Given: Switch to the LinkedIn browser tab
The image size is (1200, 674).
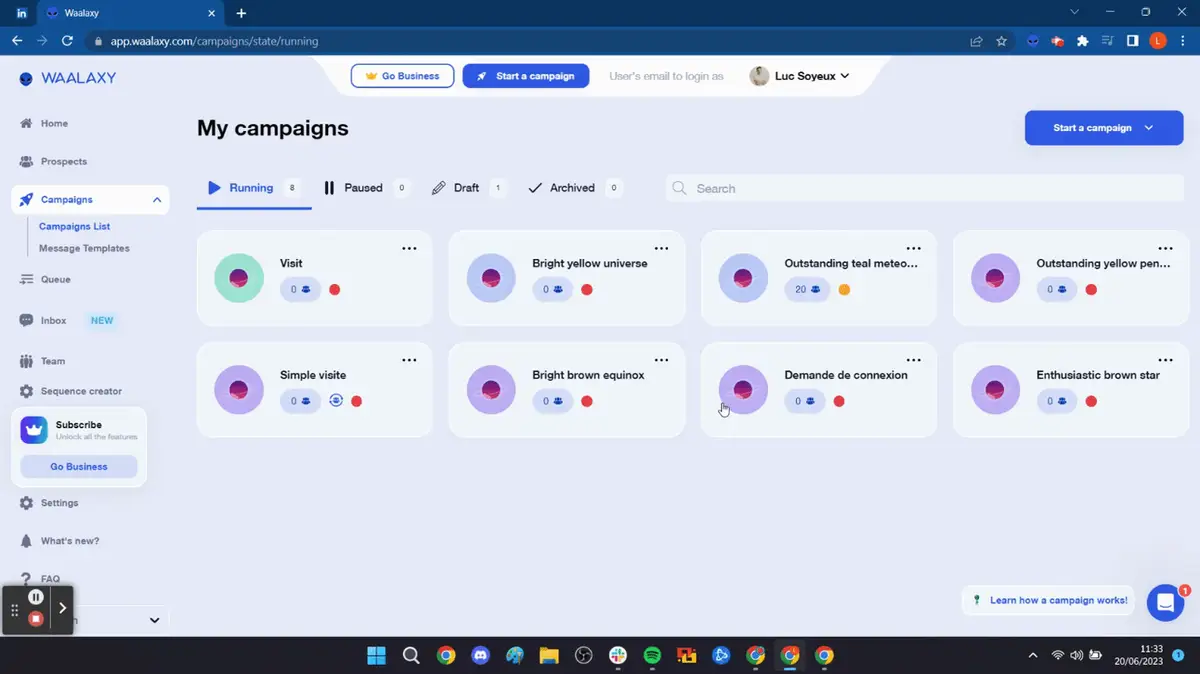Looking at the screenshot, I should (x=21, y=13).
